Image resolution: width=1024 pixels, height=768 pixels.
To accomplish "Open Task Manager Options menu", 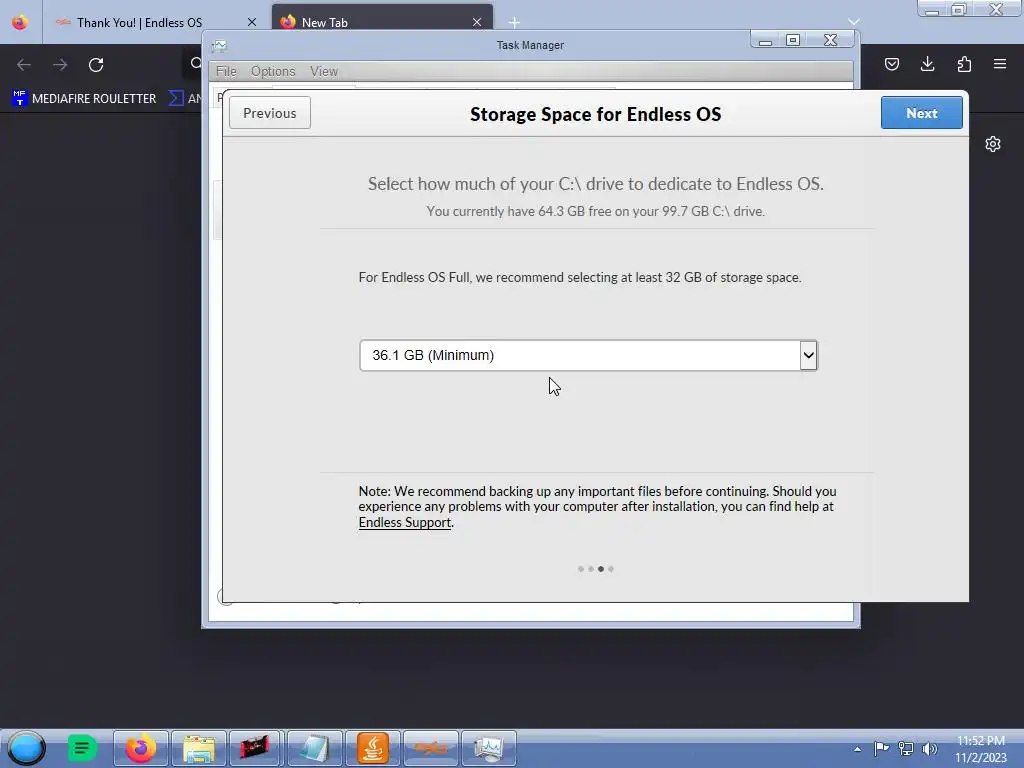I will 273,71.
